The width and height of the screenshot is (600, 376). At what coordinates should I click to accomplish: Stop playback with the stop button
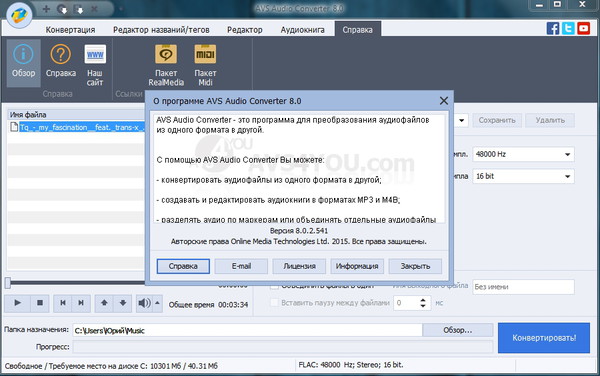39,303
